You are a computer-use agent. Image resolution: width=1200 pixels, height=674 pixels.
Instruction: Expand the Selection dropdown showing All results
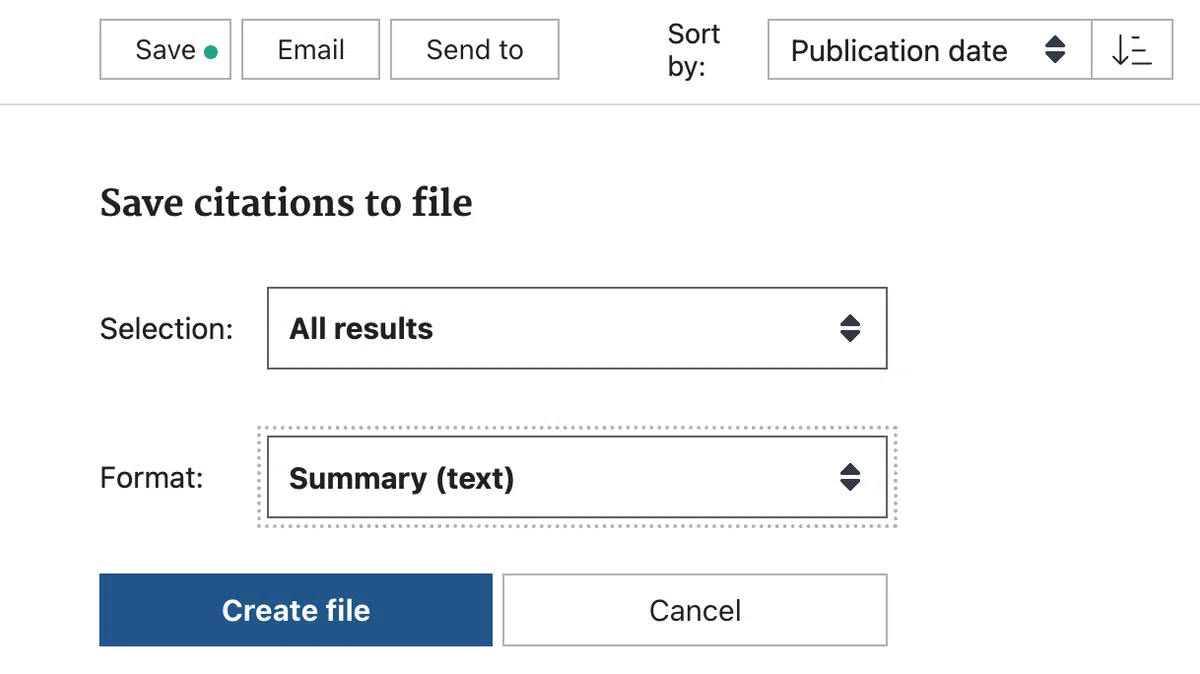tap(577, 328)
